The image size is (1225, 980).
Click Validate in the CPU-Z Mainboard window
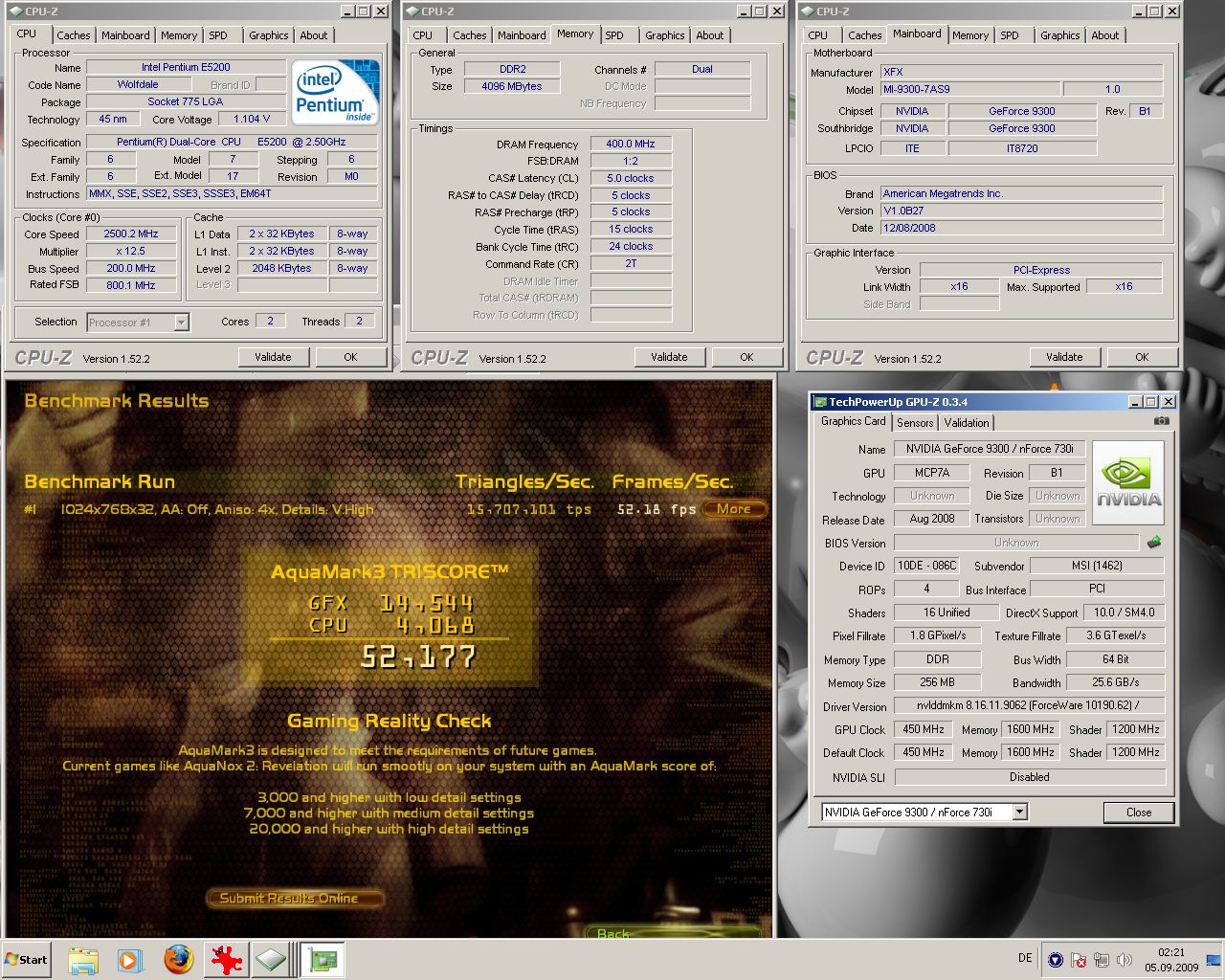1064,357
